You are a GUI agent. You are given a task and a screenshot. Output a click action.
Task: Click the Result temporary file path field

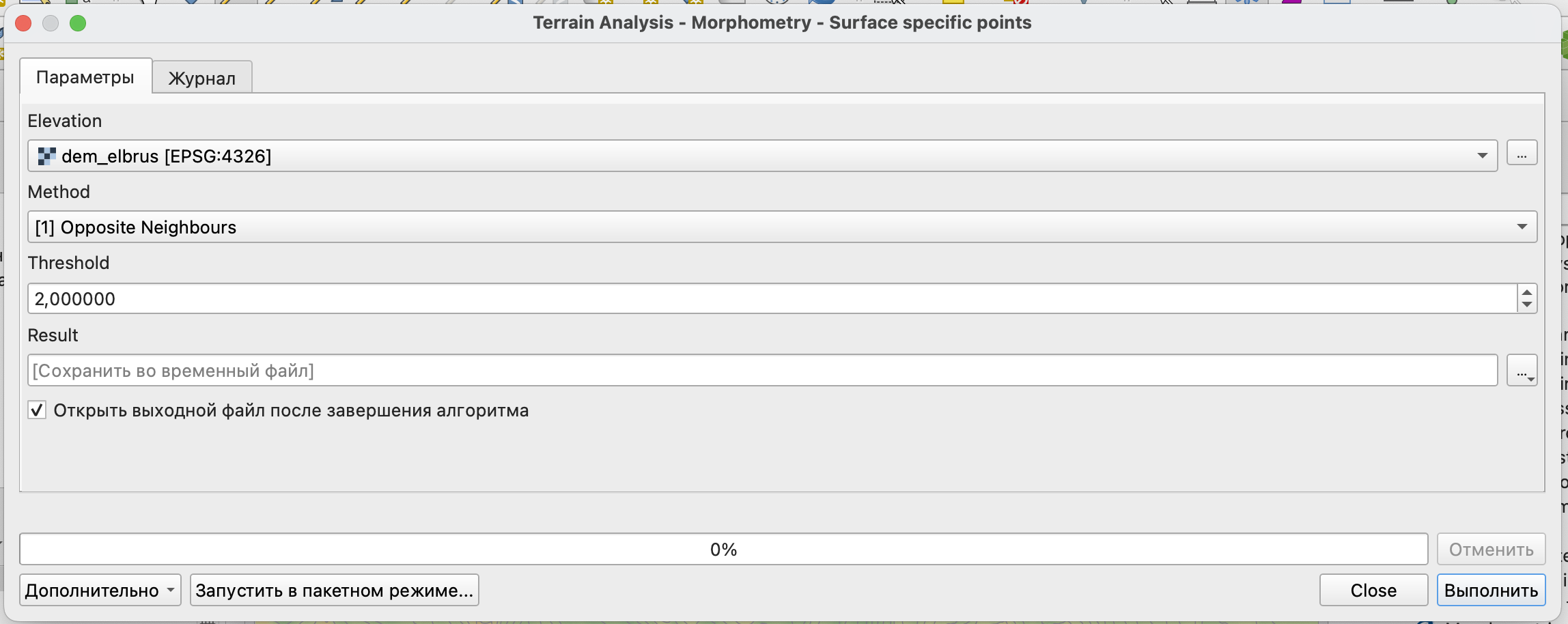pyautogui.click(x=763, y=370)
